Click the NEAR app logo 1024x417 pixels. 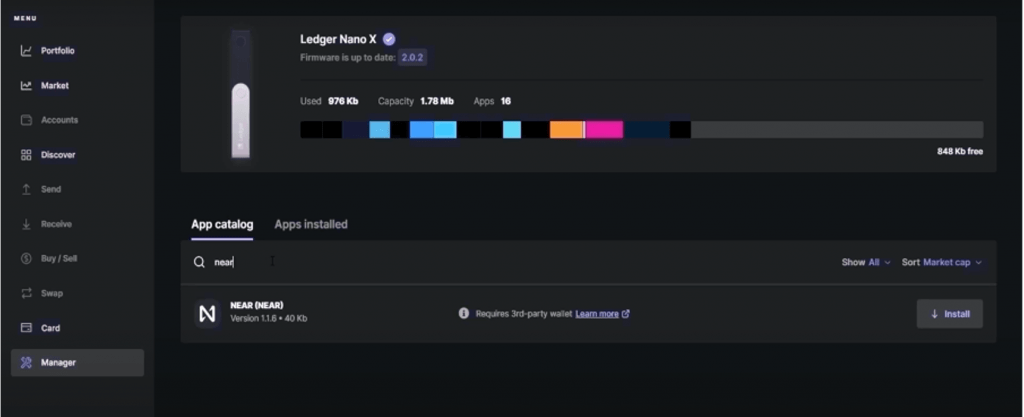(207, 314)
